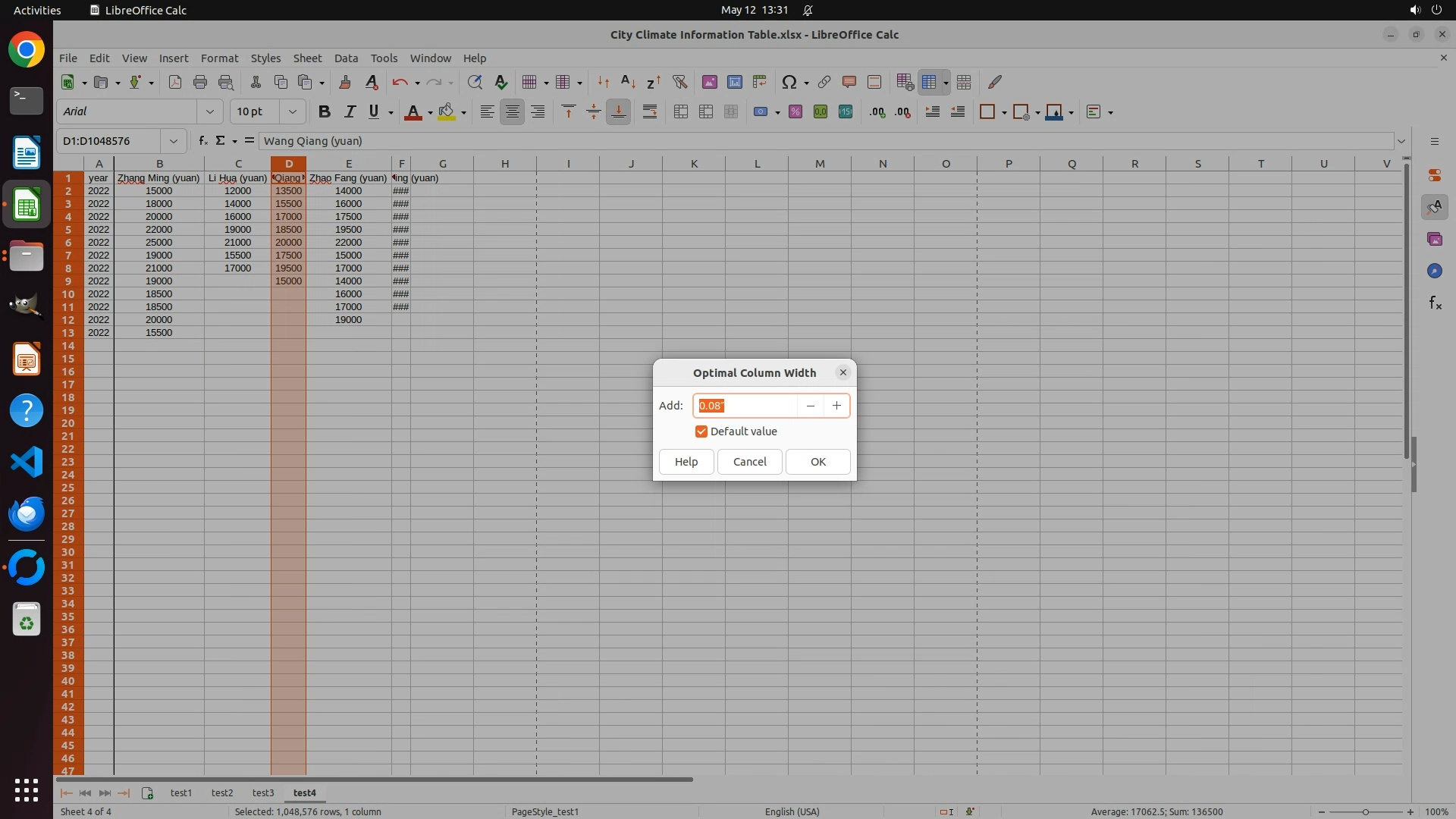Click plus stepper to increase Add value
Viewport: 1456px width, 819px height.
(836, 406)
